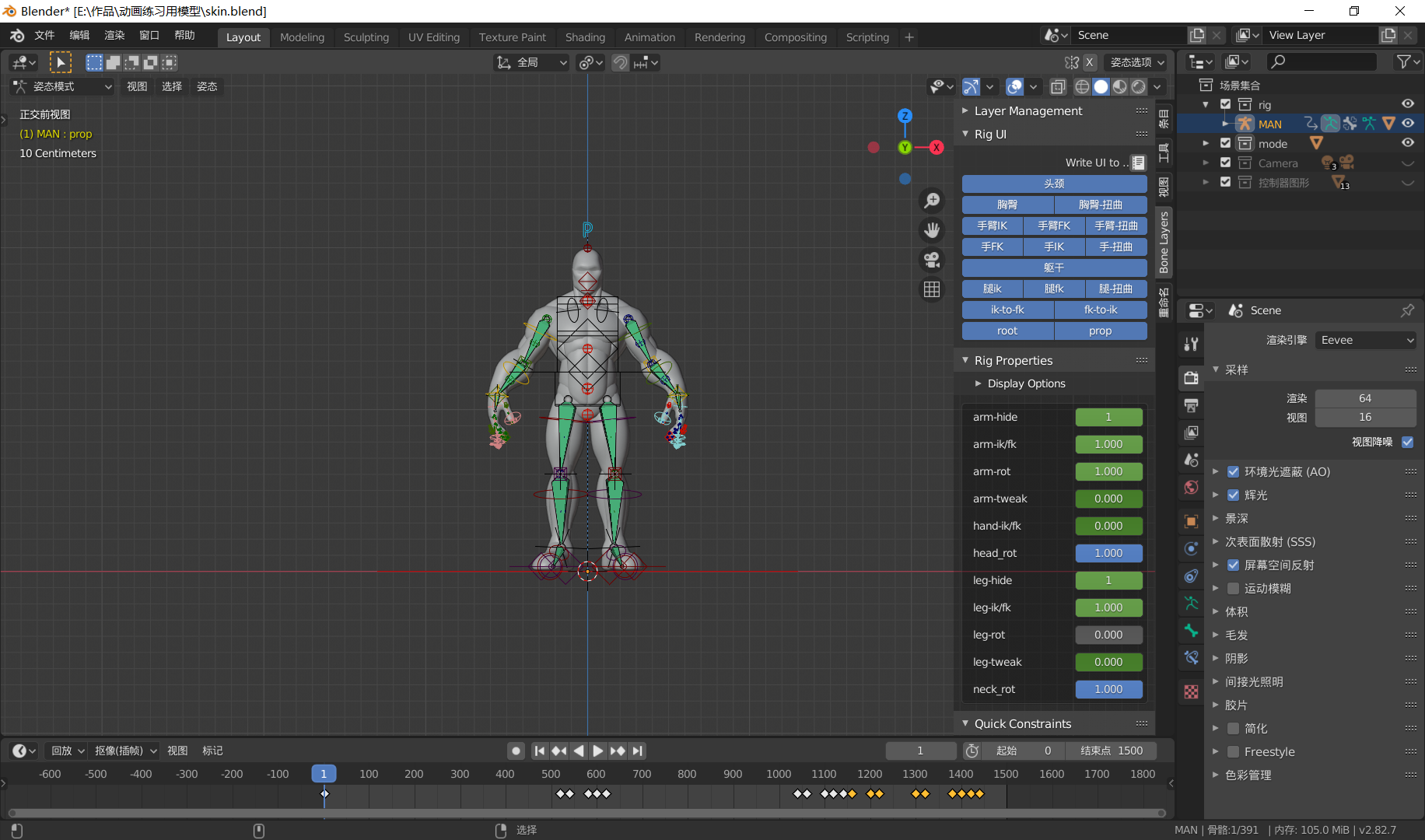
Task: Select solid viewport shading mode
Action: pyautogui.click(x=1101, y=86)
